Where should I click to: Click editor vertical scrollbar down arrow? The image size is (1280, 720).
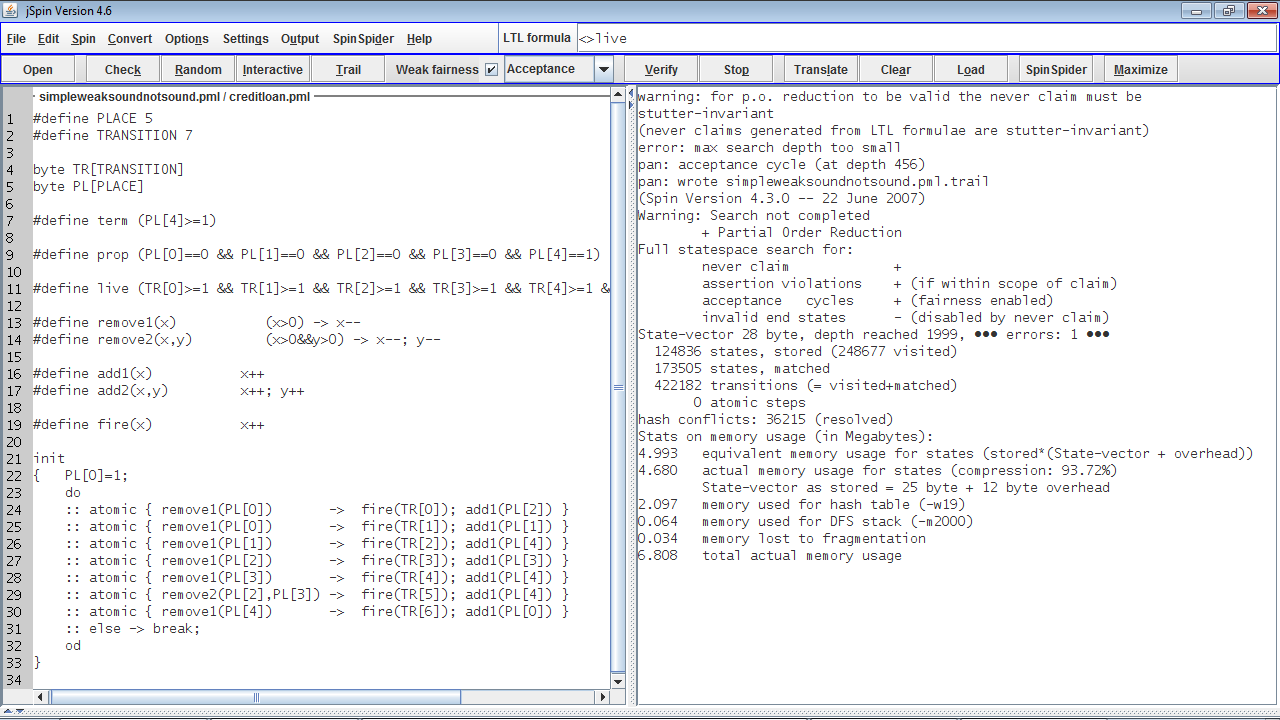pos(617,681)
